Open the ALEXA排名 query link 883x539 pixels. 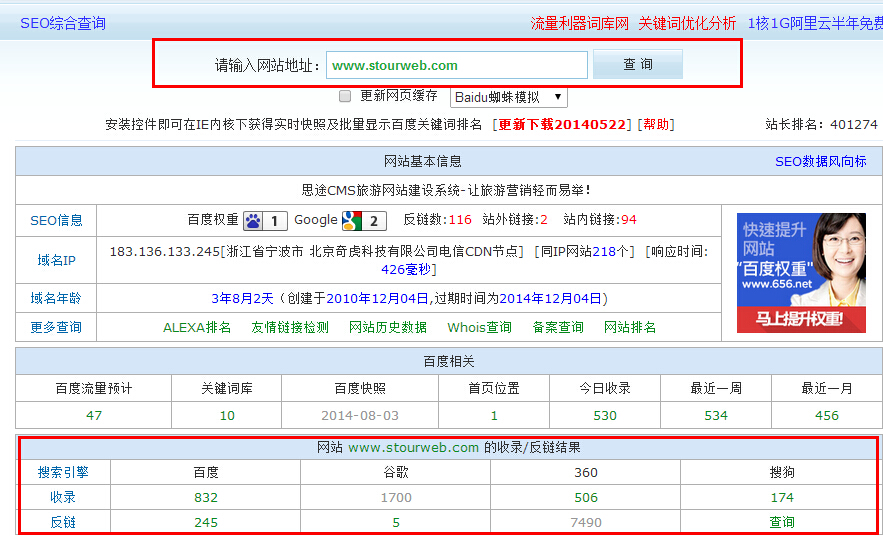click(x=197, y=327)
